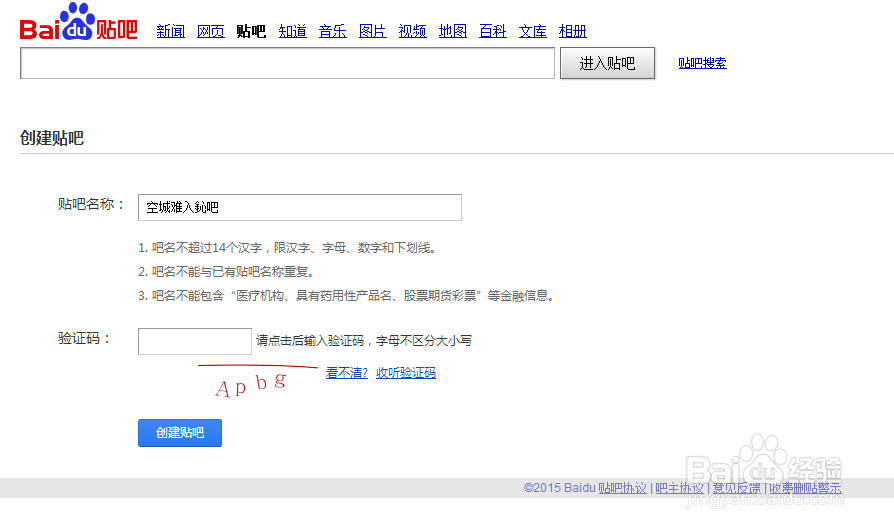Open the 贴吧协议 footer link
894x529 pixels.
(x=623, y=488)
